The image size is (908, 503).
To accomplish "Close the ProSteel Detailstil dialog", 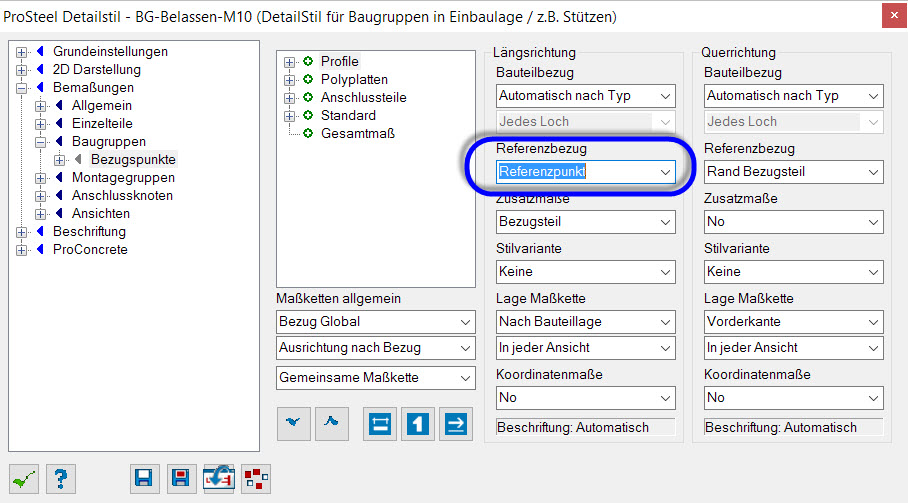I will pos(894,16).
